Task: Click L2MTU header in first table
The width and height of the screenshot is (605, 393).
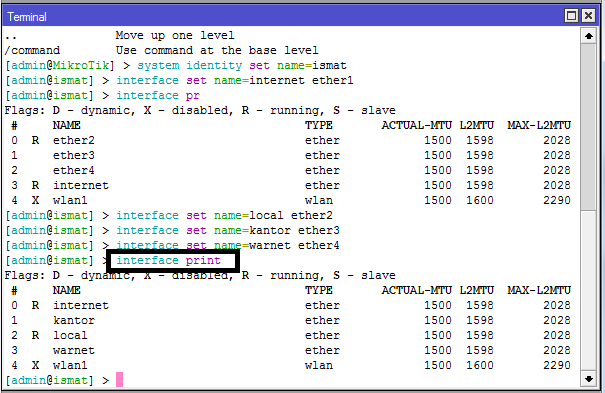Action: [477, 125]
